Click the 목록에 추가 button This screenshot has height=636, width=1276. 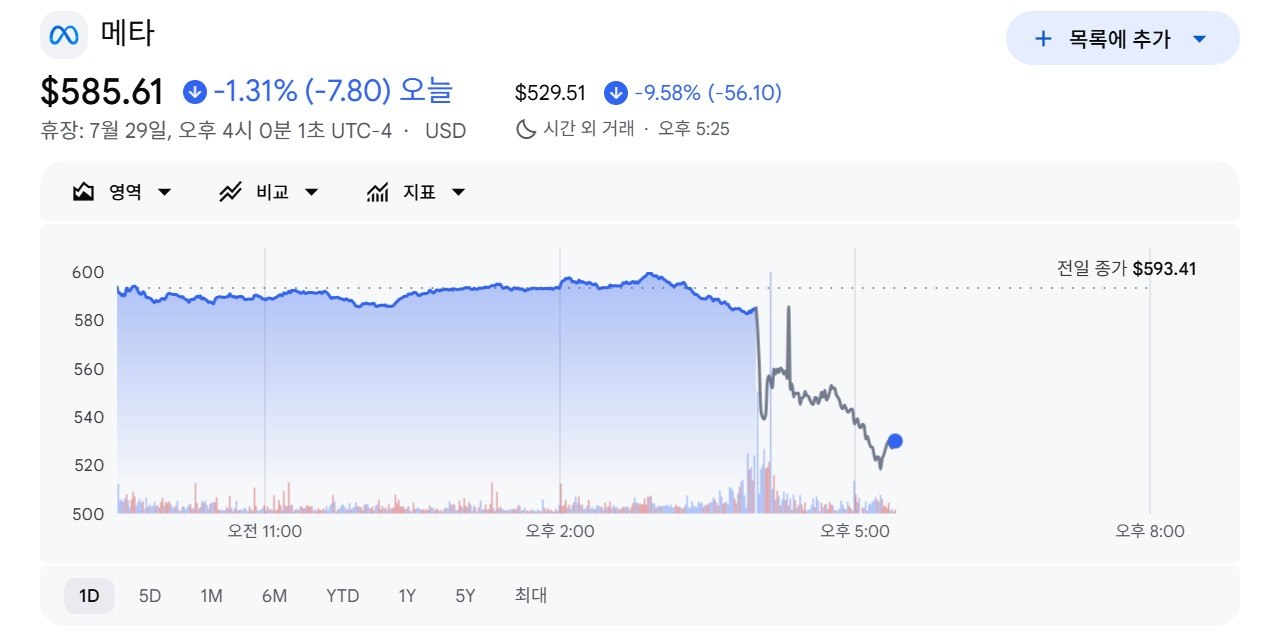[1123, 39]
